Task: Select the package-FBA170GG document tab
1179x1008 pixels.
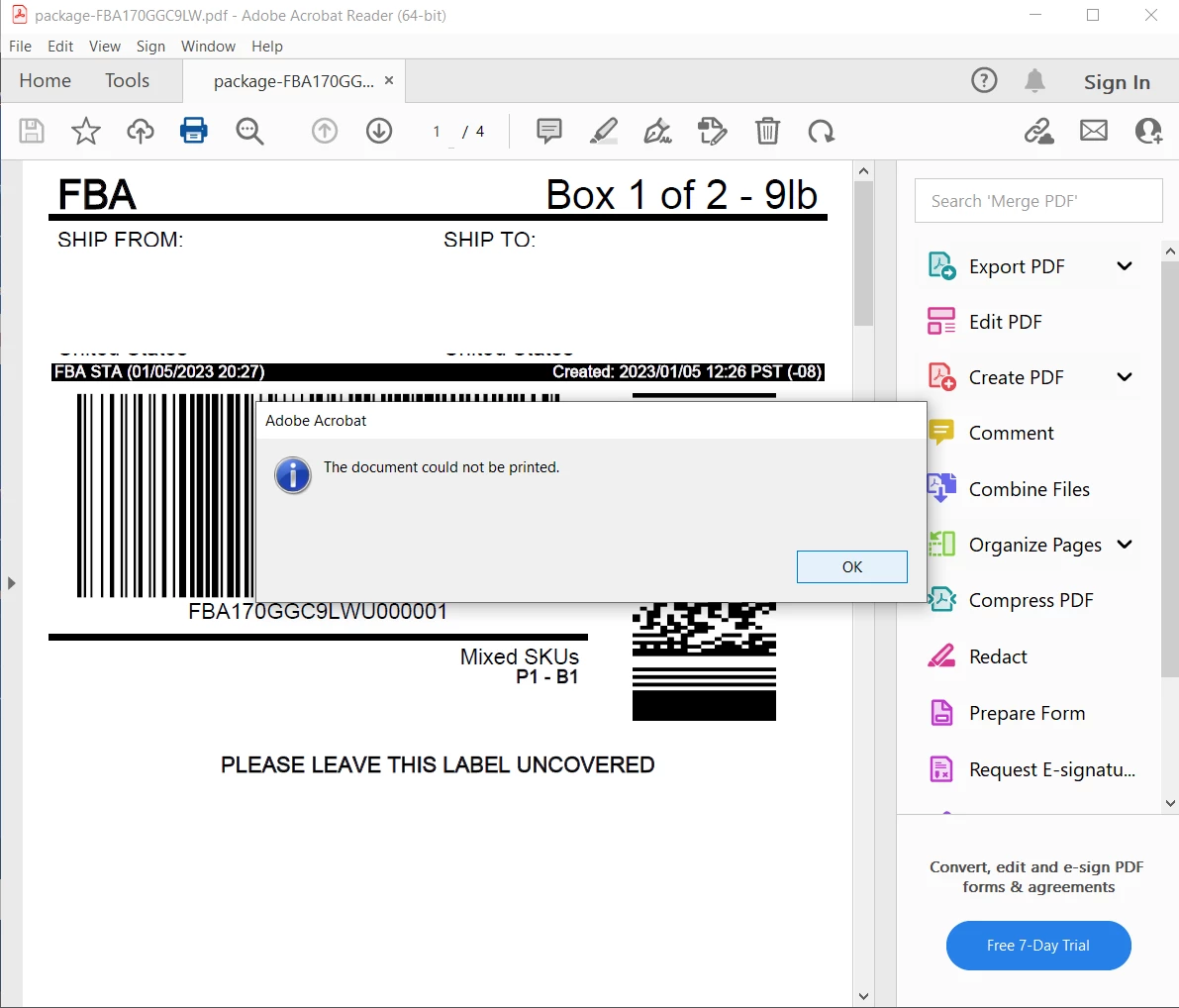Action: click(293, 81)
